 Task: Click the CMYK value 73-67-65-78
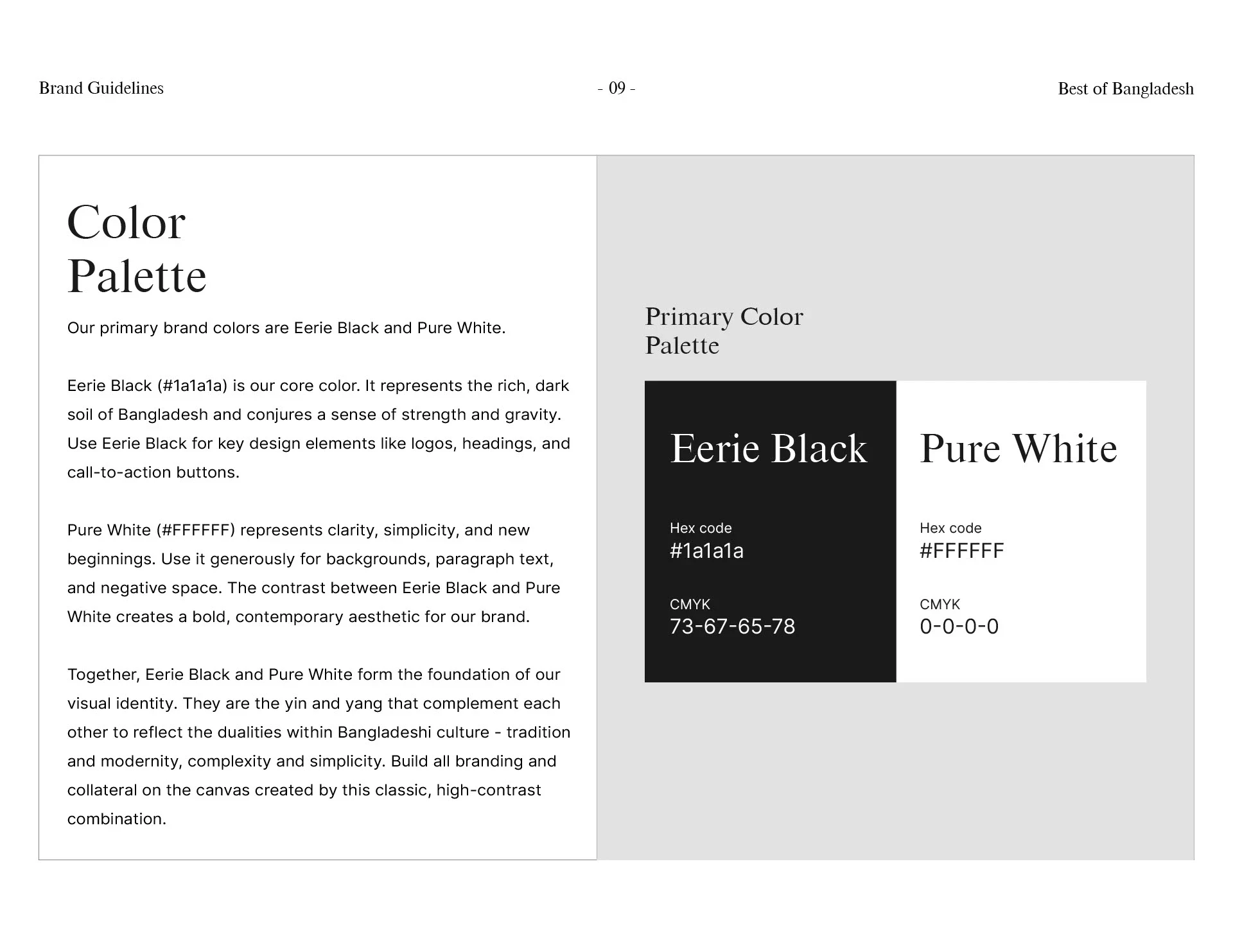pyautogui.click(x=732, y=627)
